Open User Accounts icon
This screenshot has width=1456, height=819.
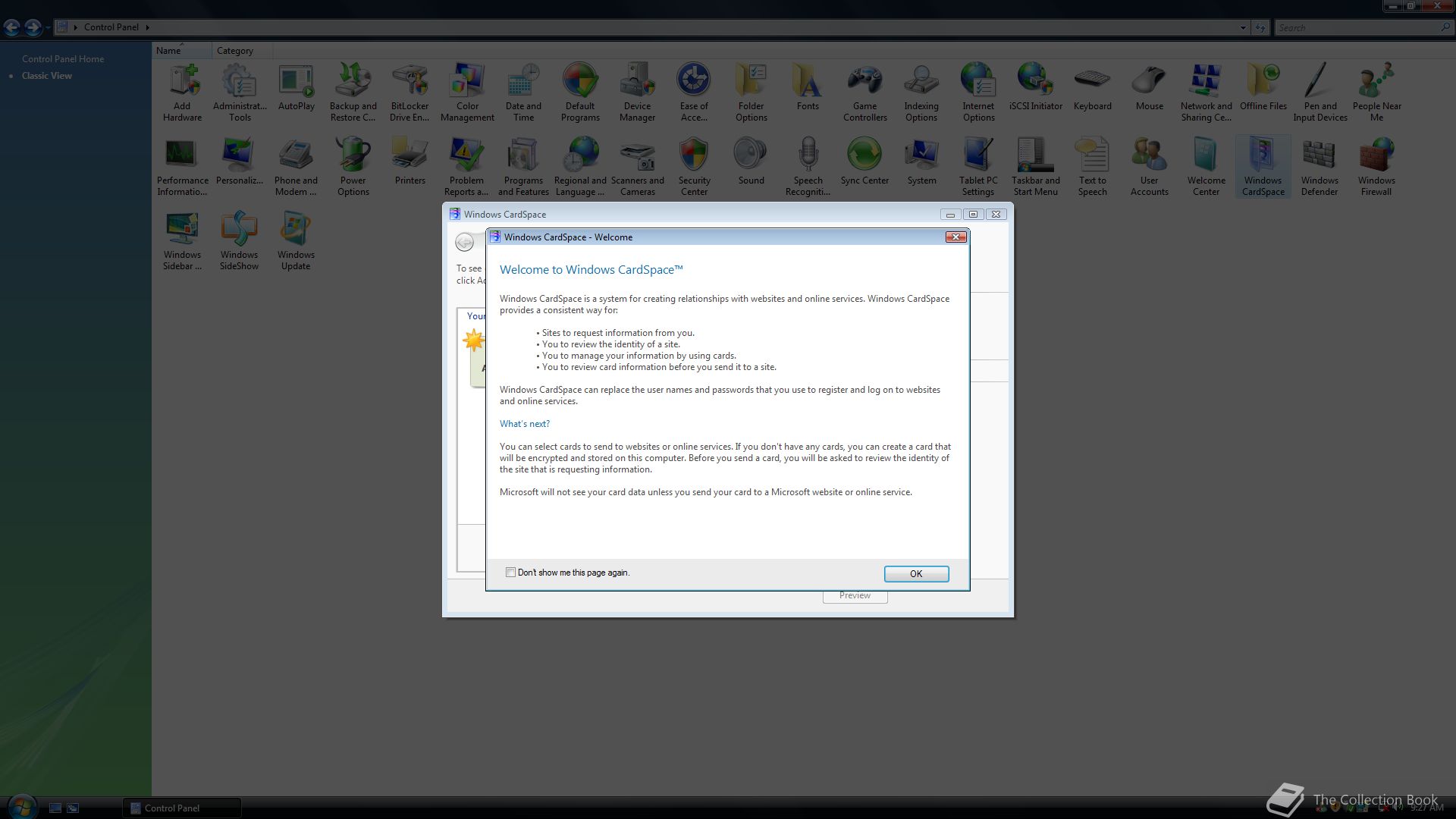1150,167
